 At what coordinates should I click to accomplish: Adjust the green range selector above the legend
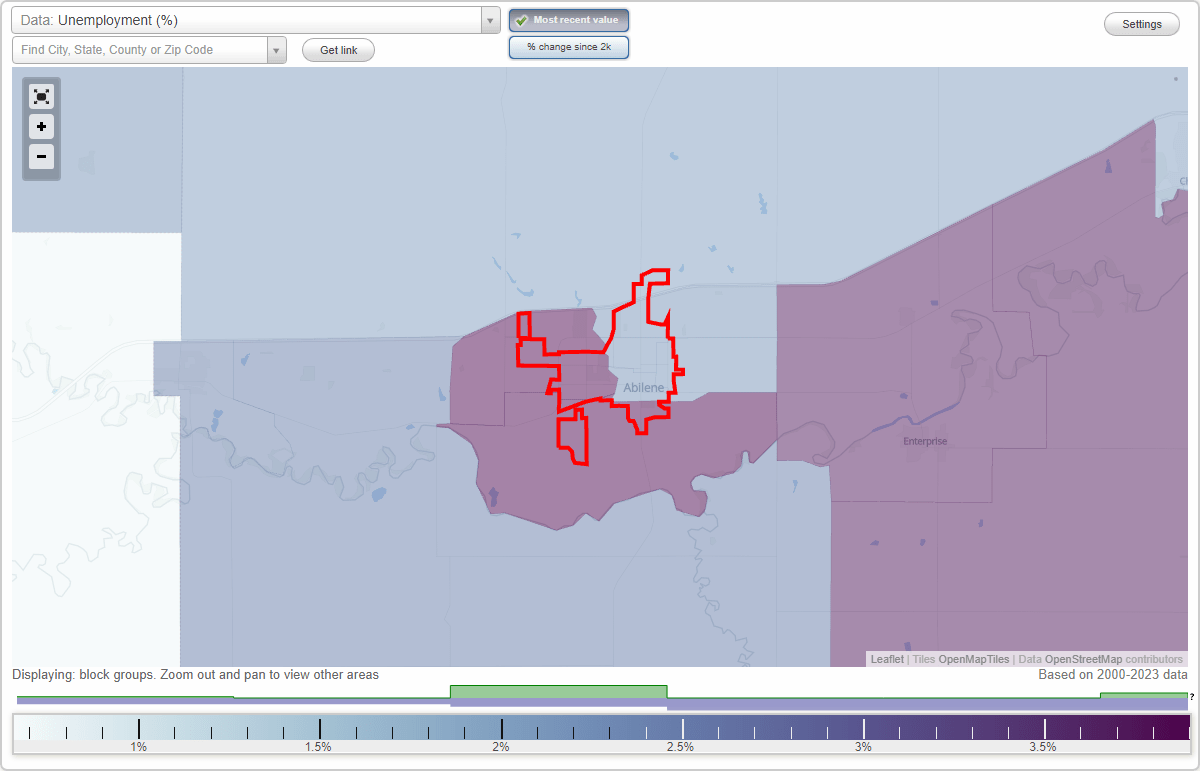coord(559,692)
